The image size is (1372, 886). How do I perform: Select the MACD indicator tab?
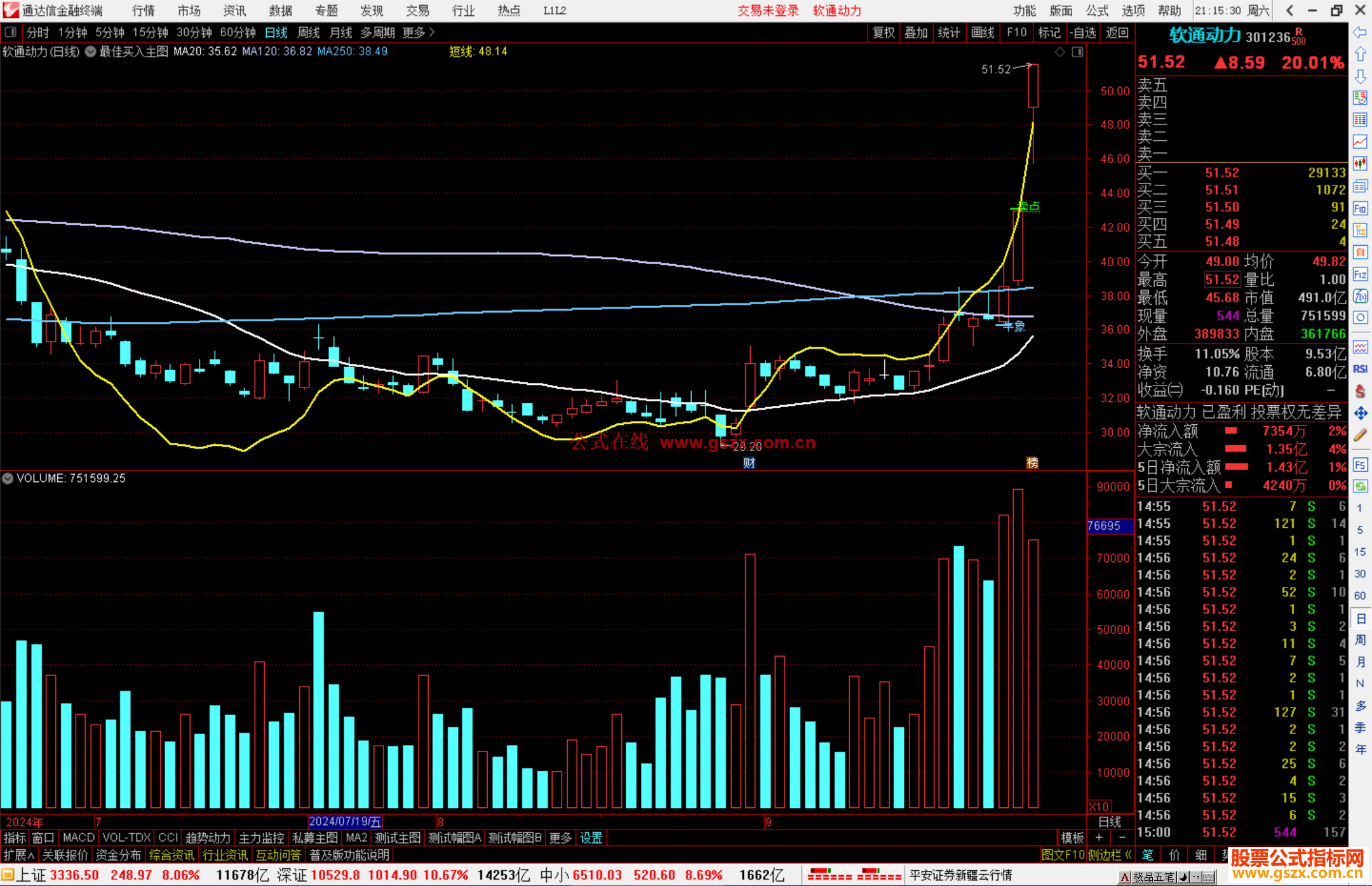pyautogui.click(x=79, y=838)
